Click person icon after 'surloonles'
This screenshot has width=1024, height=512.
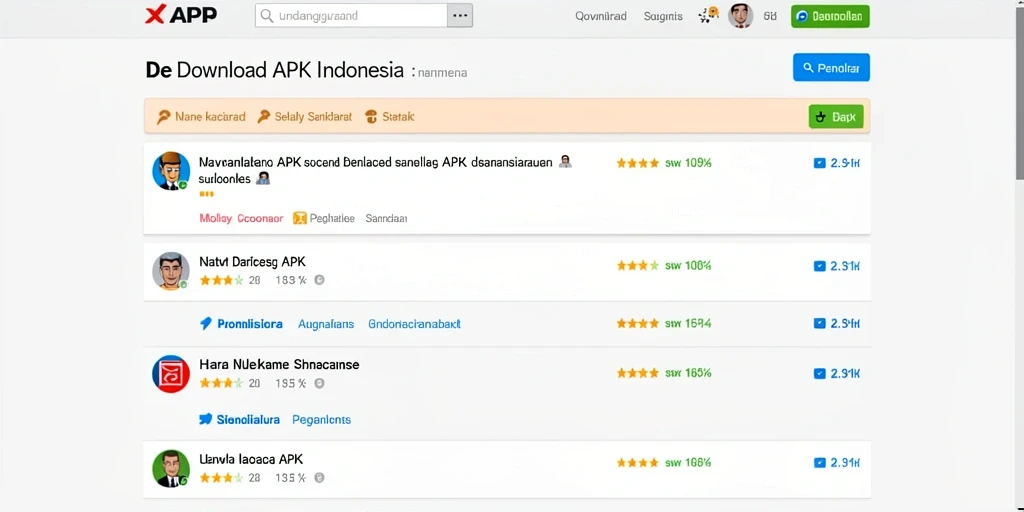click(263, 178)
